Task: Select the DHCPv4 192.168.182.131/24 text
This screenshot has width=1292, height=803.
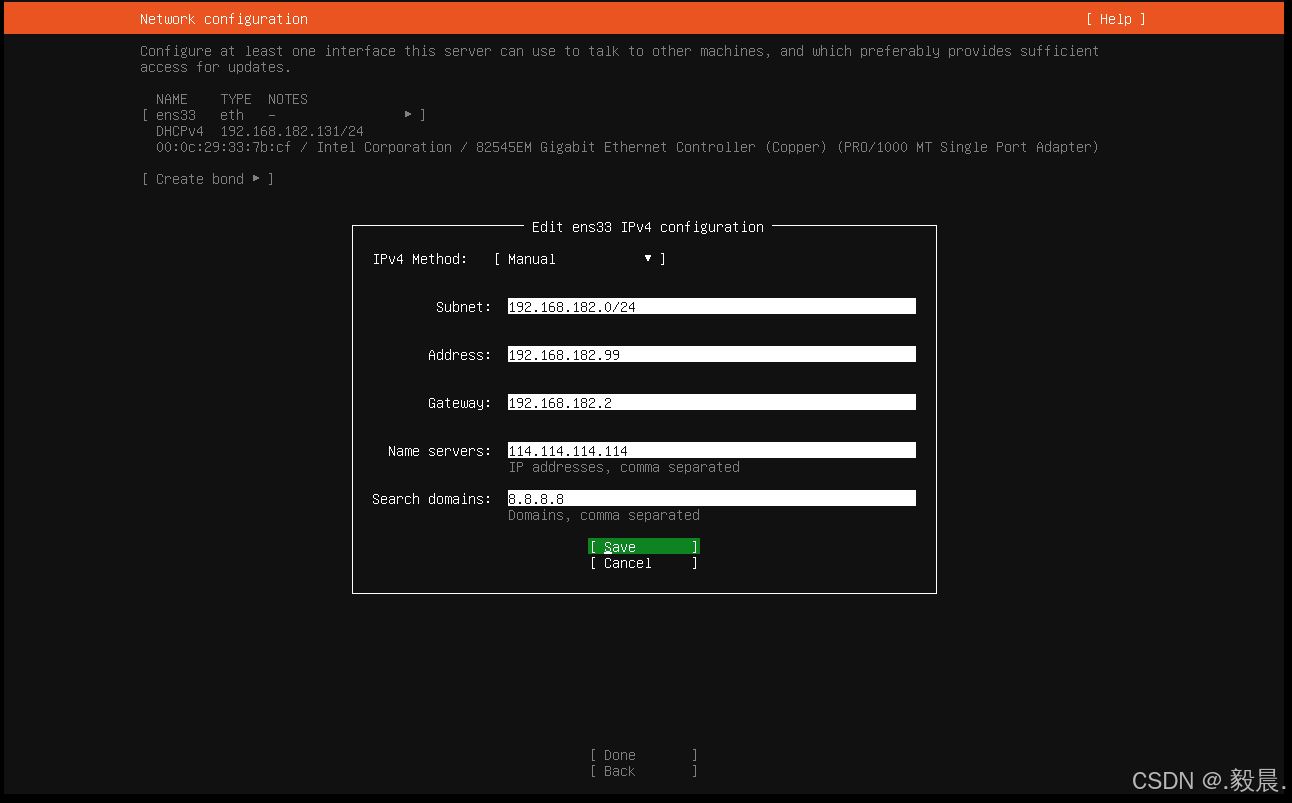Action: 260,131
